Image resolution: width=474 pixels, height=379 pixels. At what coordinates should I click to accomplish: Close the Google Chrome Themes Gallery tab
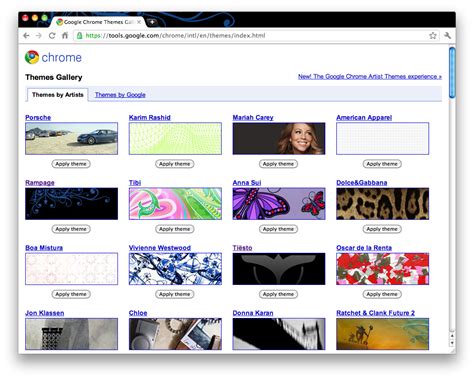[139, 22]
